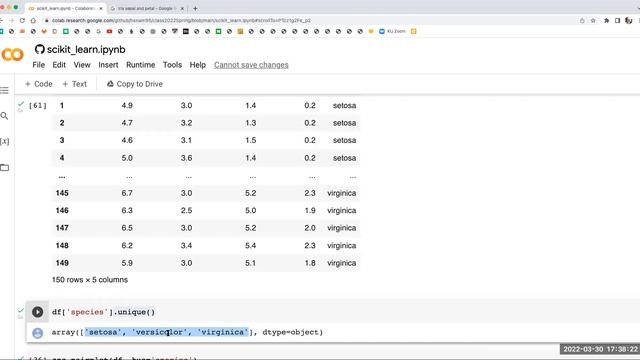Screen dimensions: 640x360
Task: Open the KU Zoom bookmark
Action: [x=392, y=31]
